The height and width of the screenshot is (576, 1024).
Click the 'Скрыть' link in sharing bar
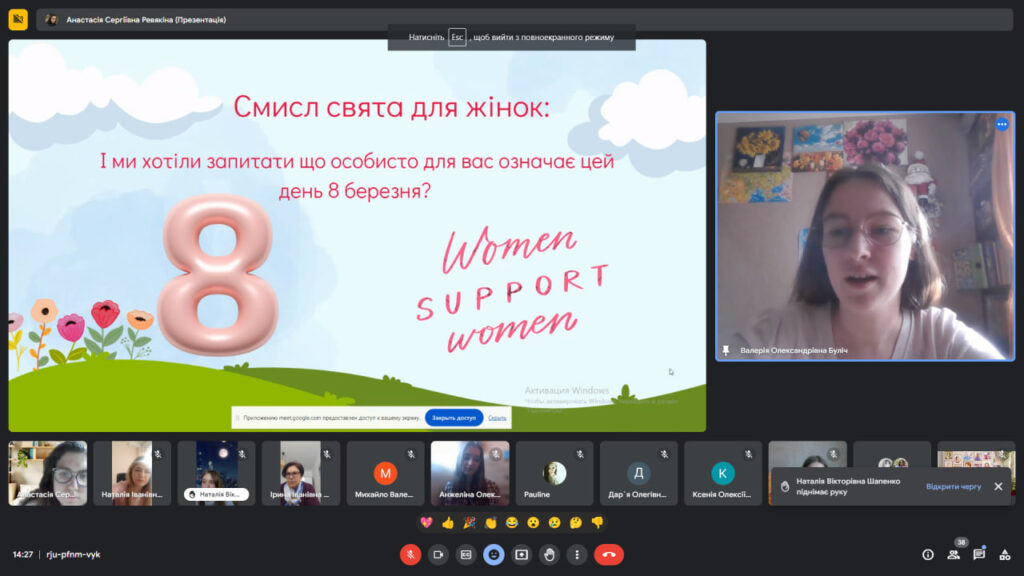pyautogui.click(x=497, y=418)
